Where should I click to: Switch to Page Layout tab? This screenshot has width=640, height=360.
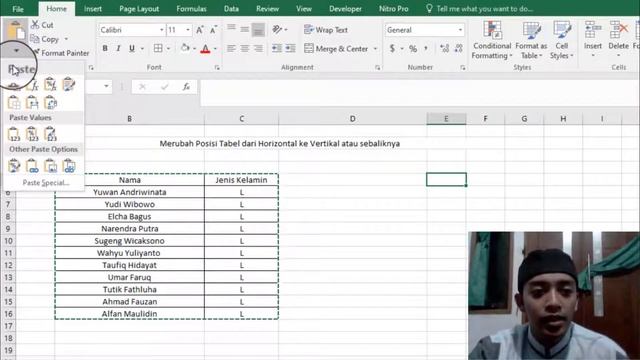coord(139,9)
